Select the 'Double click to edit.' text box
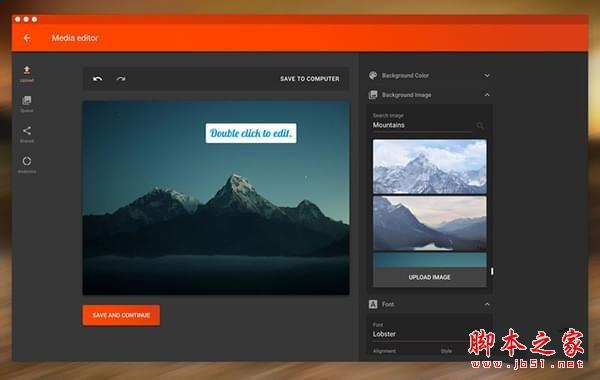 pyautogui.click(x=251, y=133)
